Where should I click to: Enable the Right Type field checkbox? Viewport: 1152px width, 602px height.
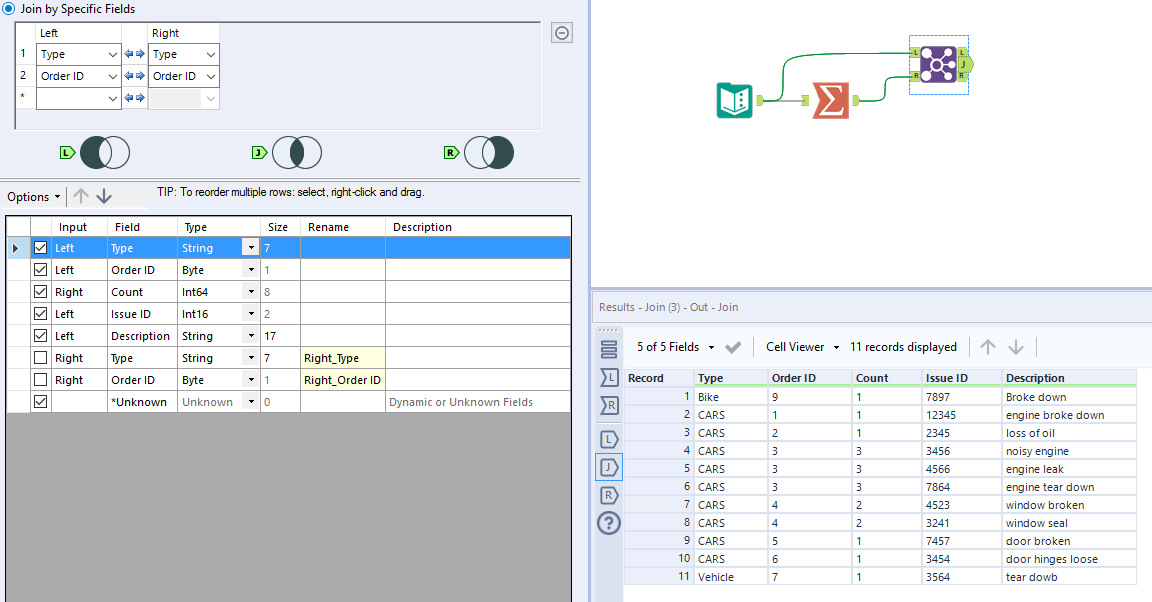click(x=42, y=357)
